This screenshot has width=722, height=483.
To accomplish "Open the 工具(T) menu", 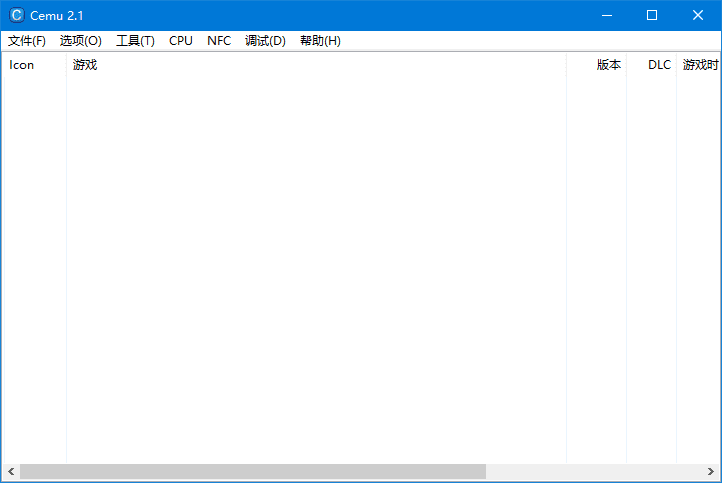I will coord(135,41).
